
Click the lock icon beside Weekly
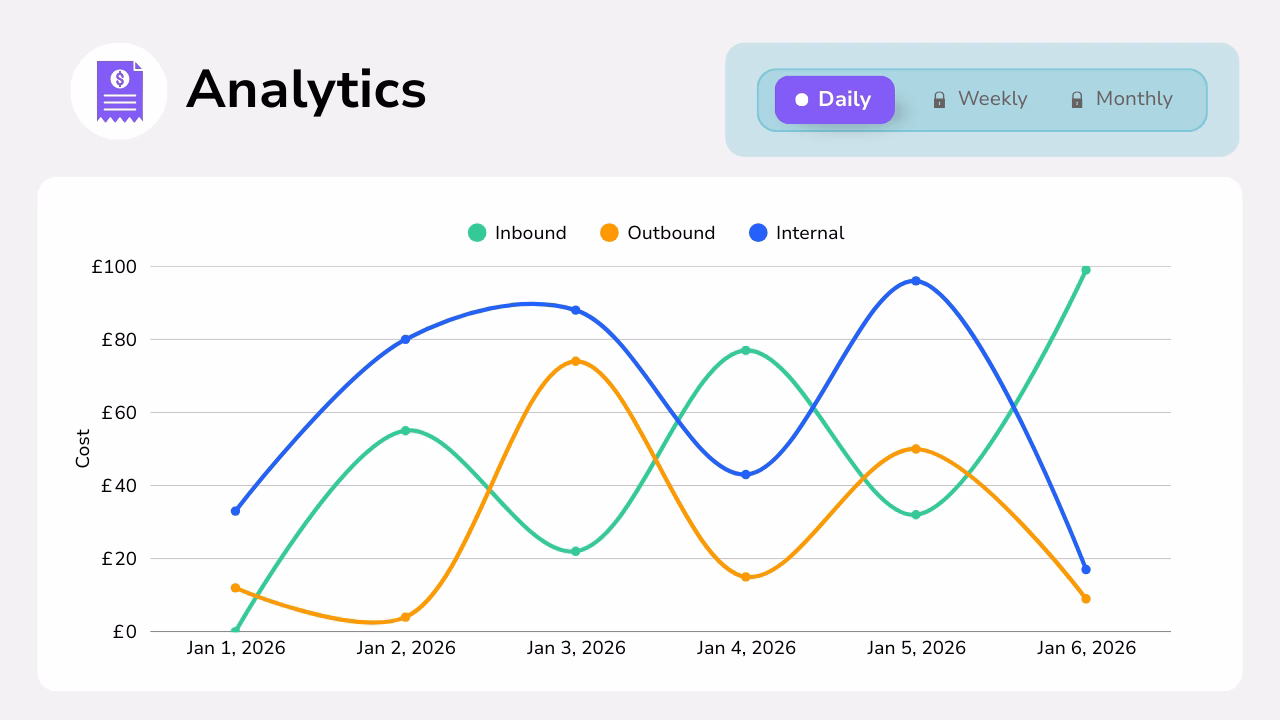(x=938, y=99)
